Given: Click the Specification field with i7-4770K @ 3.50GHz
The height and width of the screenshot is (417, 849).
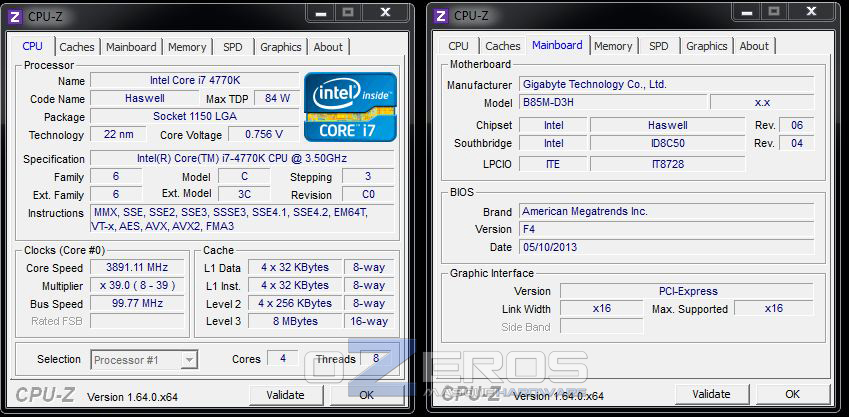Looking at the screenshot, I should click(x=242, y=159).
